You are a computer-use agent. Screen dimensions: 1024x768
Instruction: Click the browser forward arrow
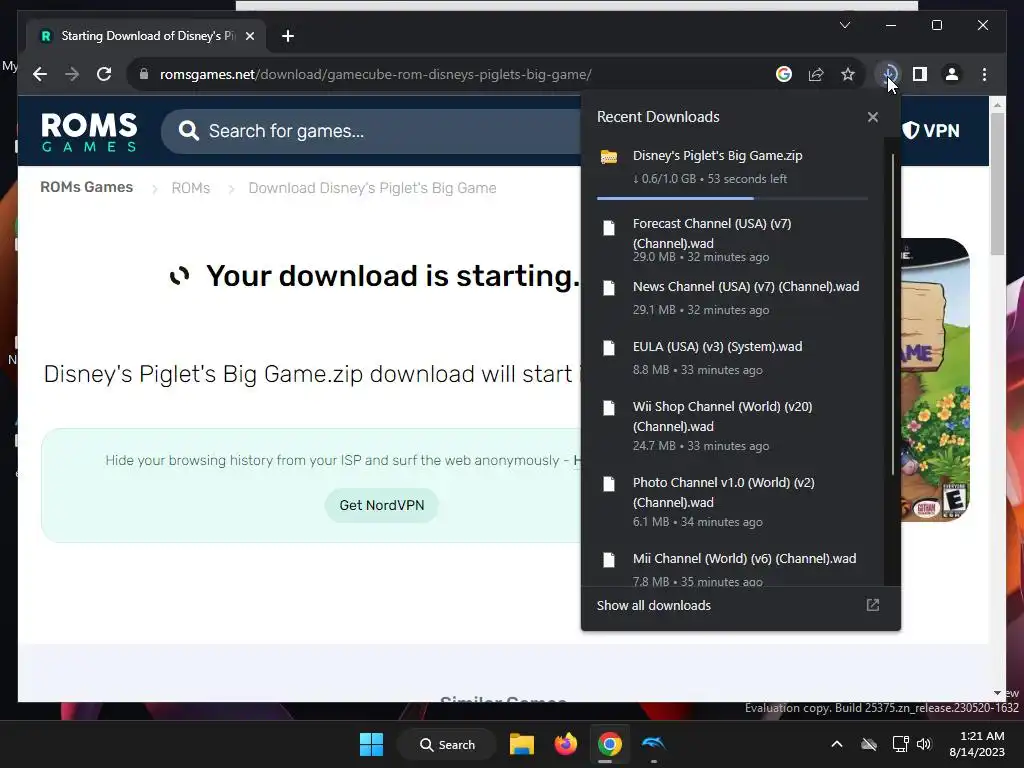tap(72, 74)
